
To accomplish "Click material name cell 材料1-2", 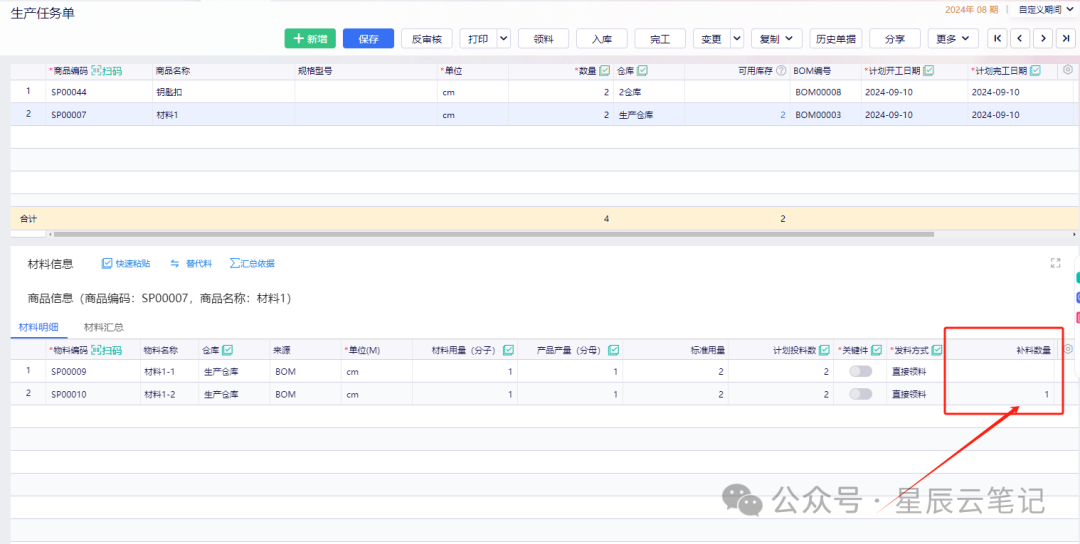I will click(x=169, y=394).
